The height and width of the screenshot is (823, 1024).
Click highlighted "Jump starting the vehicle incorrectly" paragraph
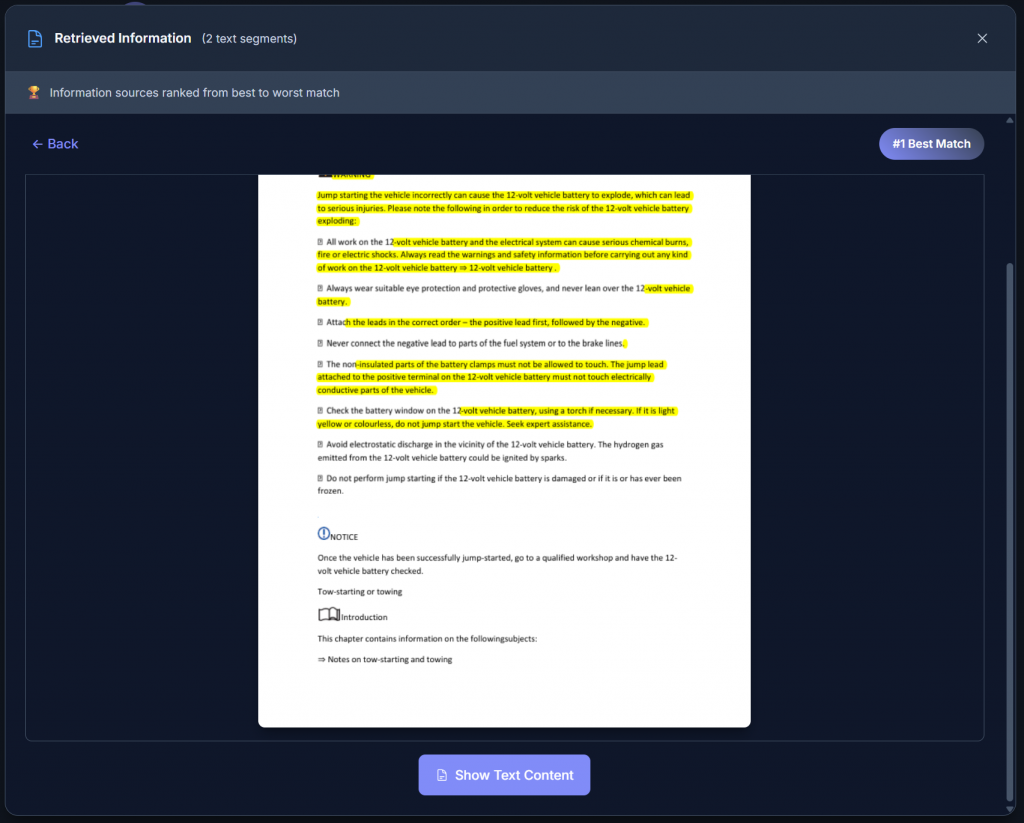503,208
